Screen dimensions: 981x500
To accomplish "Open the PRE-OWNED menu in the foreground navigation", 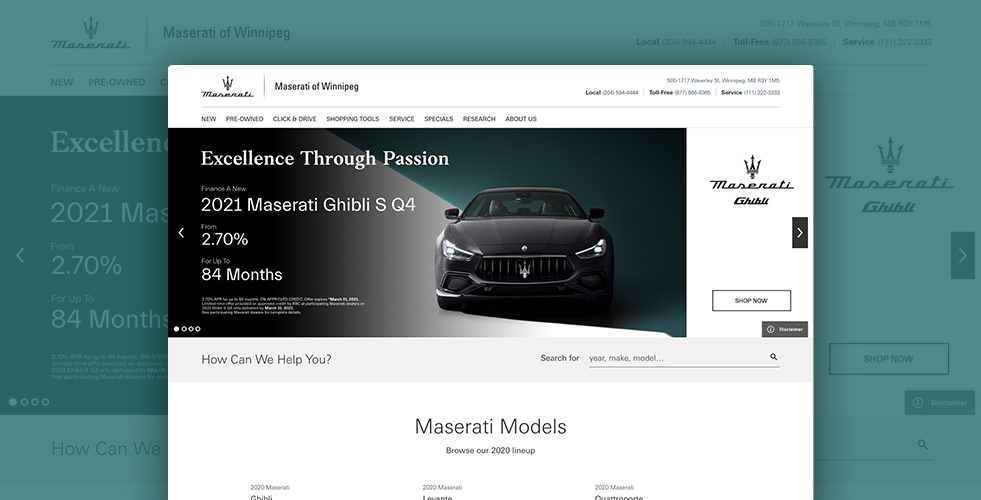I will click(x=244, y=119).
